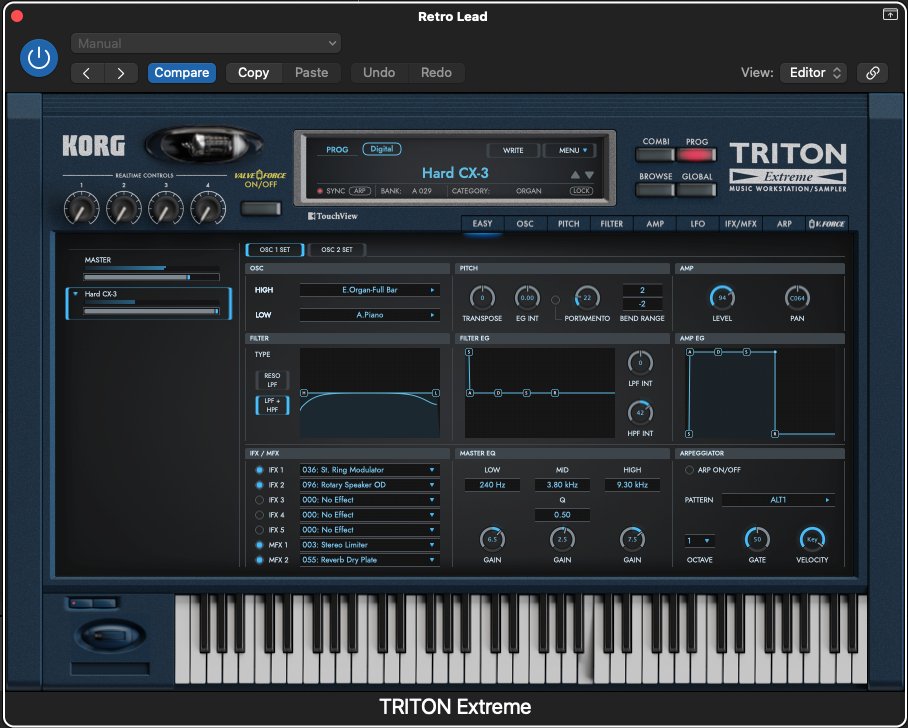This screenshot has width=908, height=728.
Task: Open the OSC HIGH E.Organ-Full Bar selector
Action: (x=369, y=290)
